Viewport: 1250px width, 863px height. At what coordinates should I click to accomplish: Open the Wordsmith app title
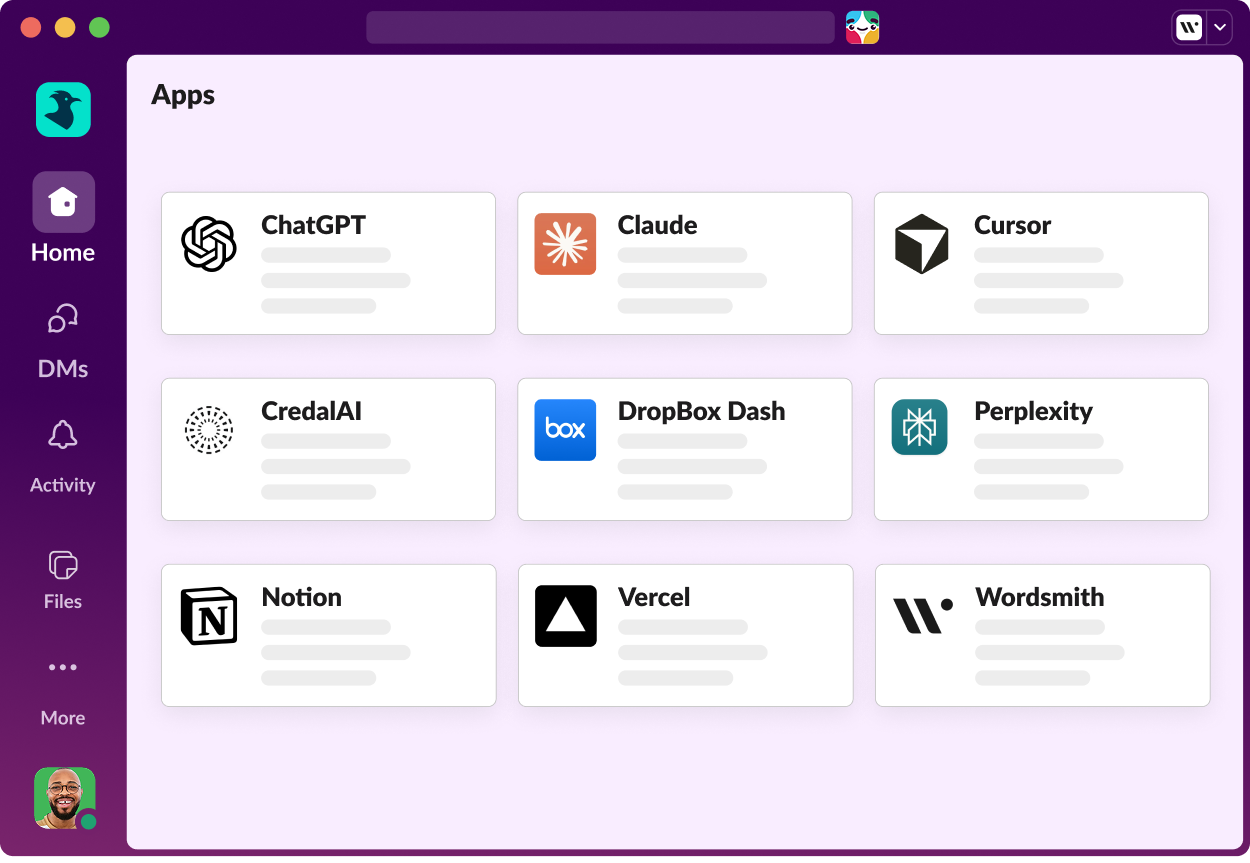point(1040,597)
